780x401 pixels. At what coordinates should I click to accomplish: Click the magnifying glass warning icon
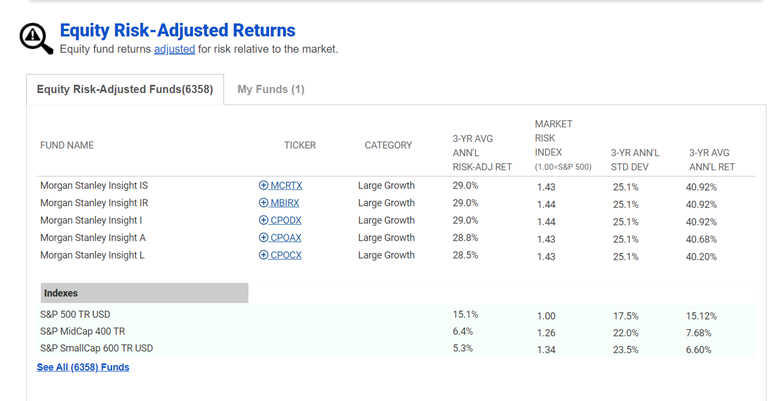click(x=36, y=38)
